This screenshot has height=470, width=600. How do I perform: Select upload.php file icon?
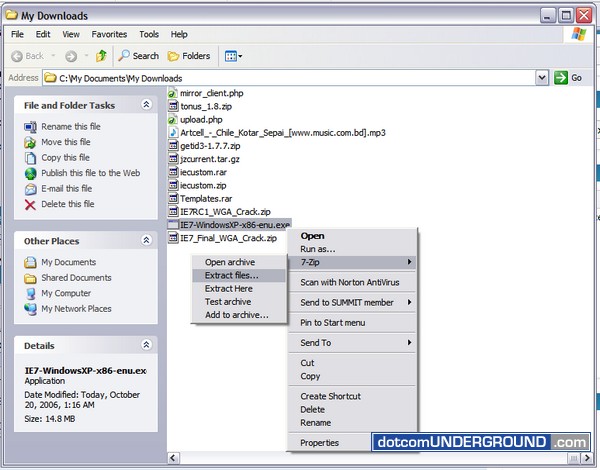[x=173, y=119]
